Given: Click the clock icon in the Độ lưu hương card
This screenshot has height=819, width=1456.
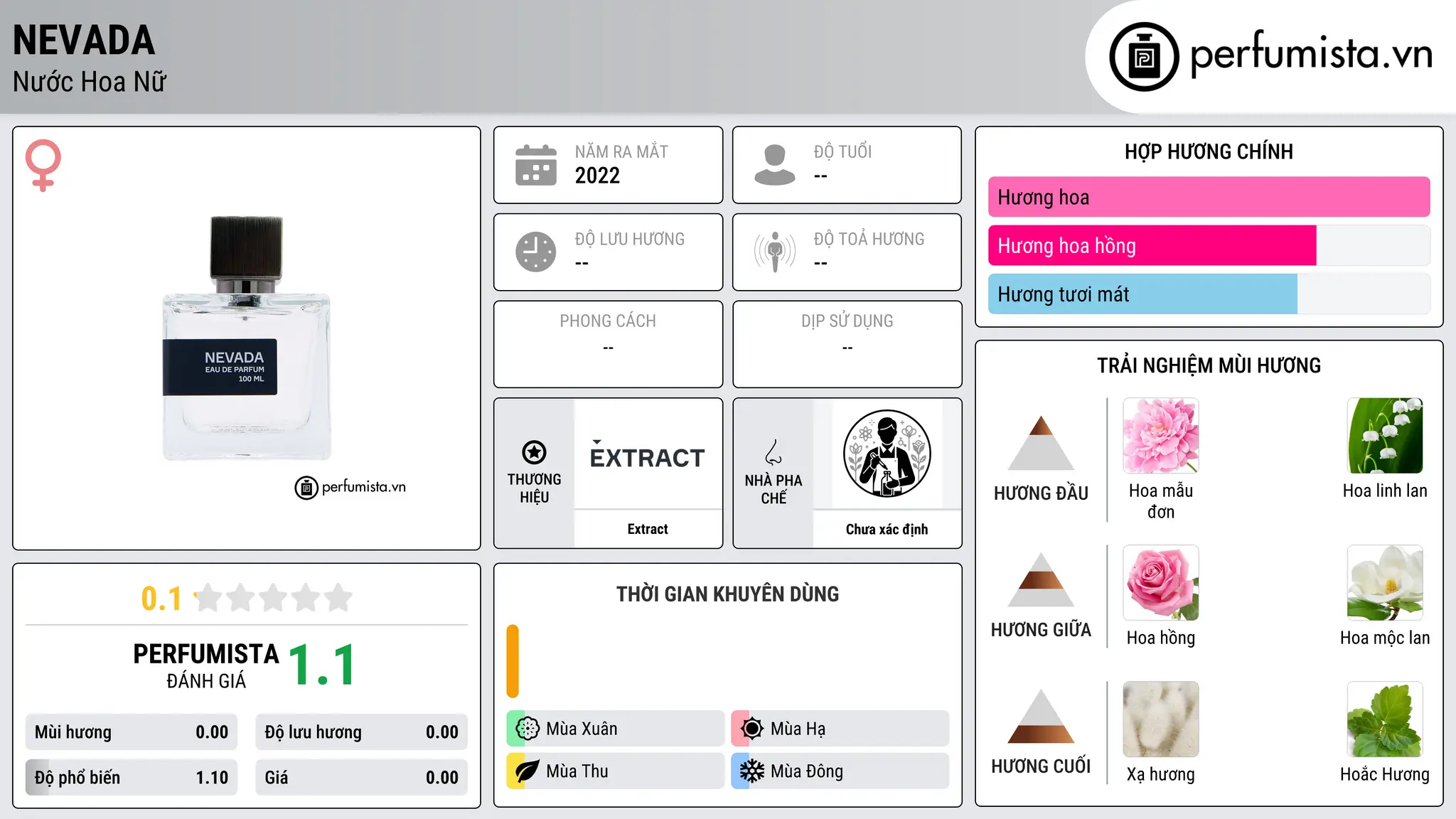Looking at the screenshot, I should [536, 252].
